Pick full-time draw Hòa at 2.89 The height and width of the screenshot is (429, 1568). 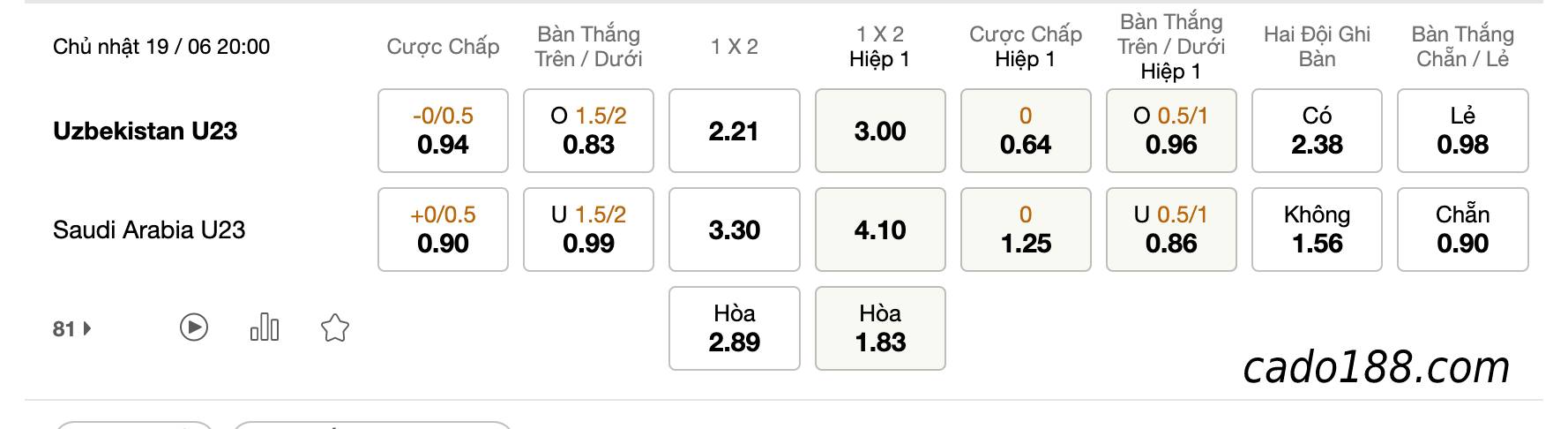pos(735,328)
